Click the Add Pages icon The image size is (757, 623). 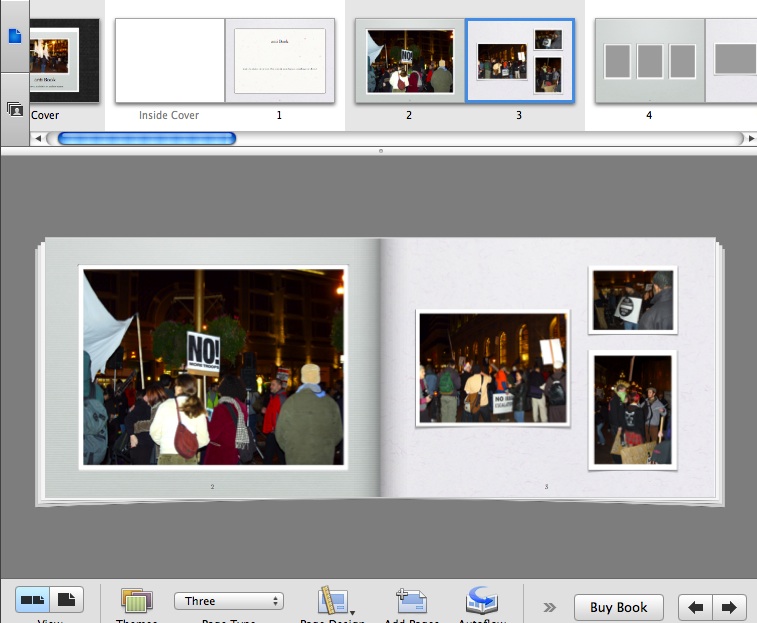coord(411,600)
